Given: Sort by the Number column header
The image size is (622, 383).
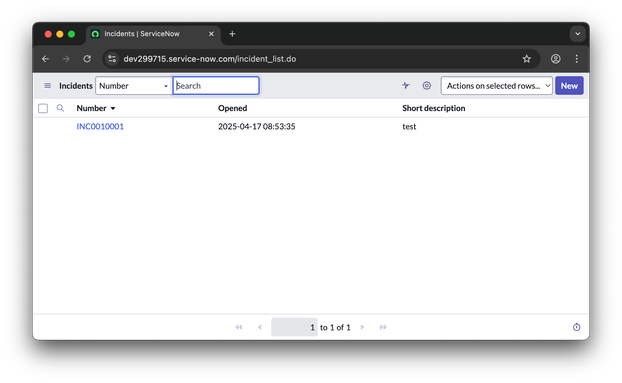Looking at the screenshot, I should click(92, 108).
